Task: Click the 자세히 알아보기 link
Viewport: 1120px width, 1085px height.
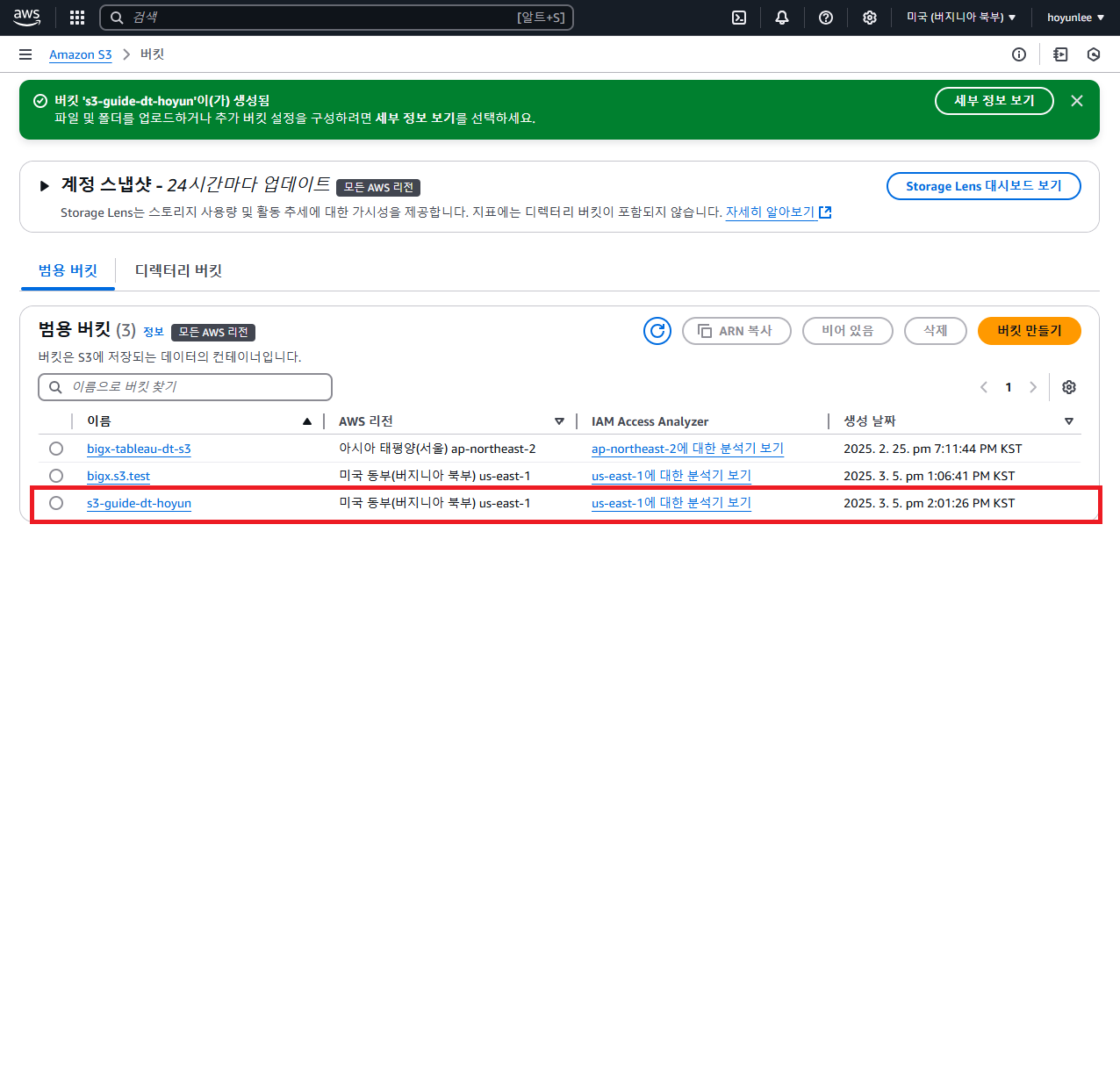Action: pyautogui.click(x=778, y=212)
